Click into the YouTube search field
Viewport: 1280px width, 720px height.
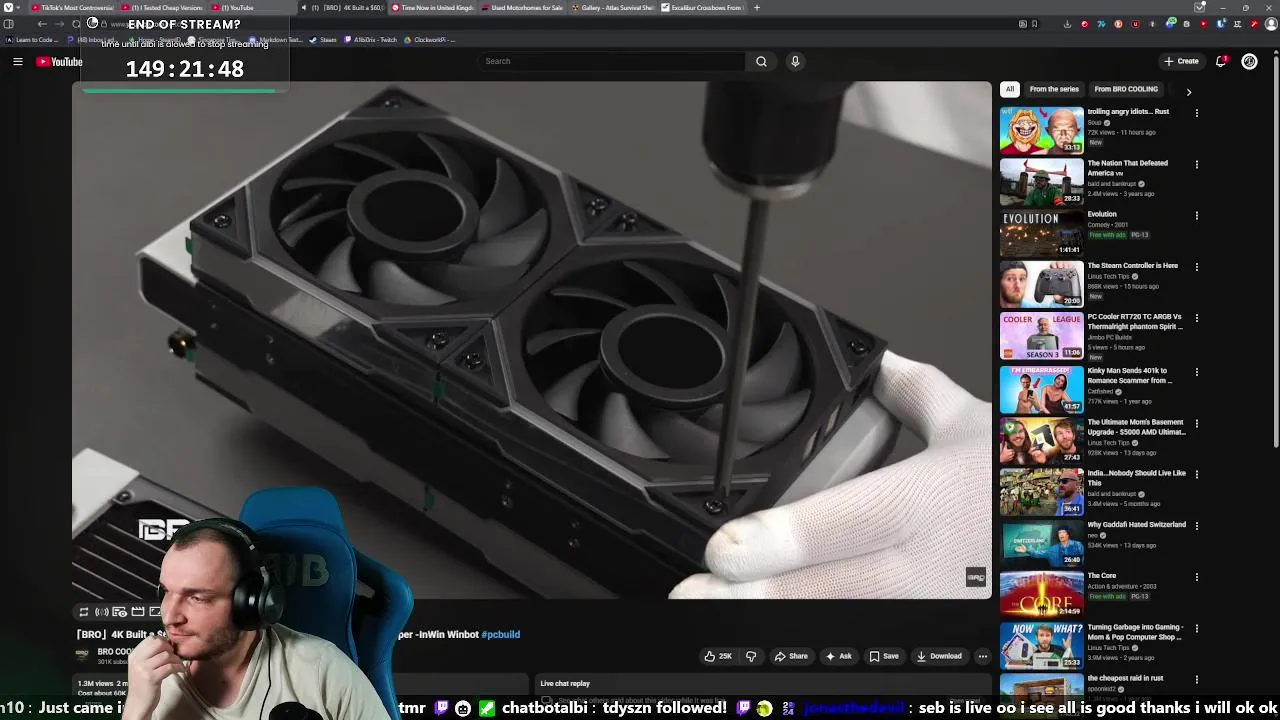click(x=612, y=61)
